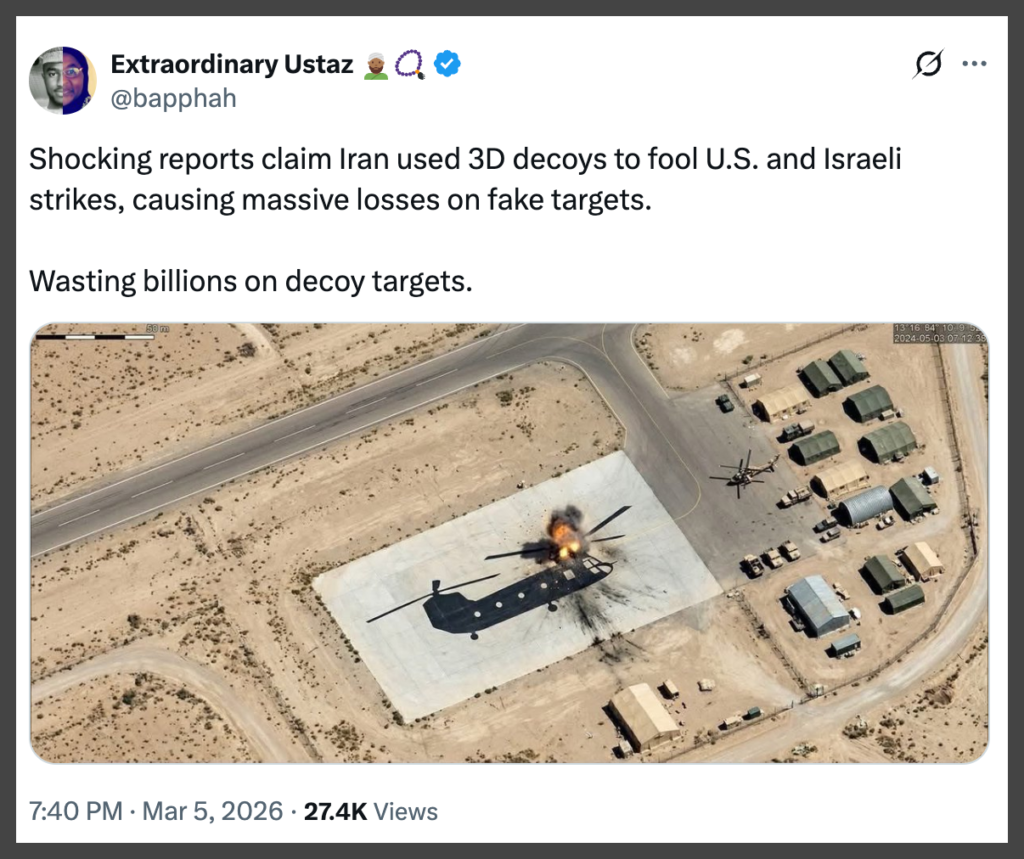Click the 7:40 PM · Mar 5, 2026 timestamp
This screenshot has height=859, width=1024.
click(x=156, y=811)
